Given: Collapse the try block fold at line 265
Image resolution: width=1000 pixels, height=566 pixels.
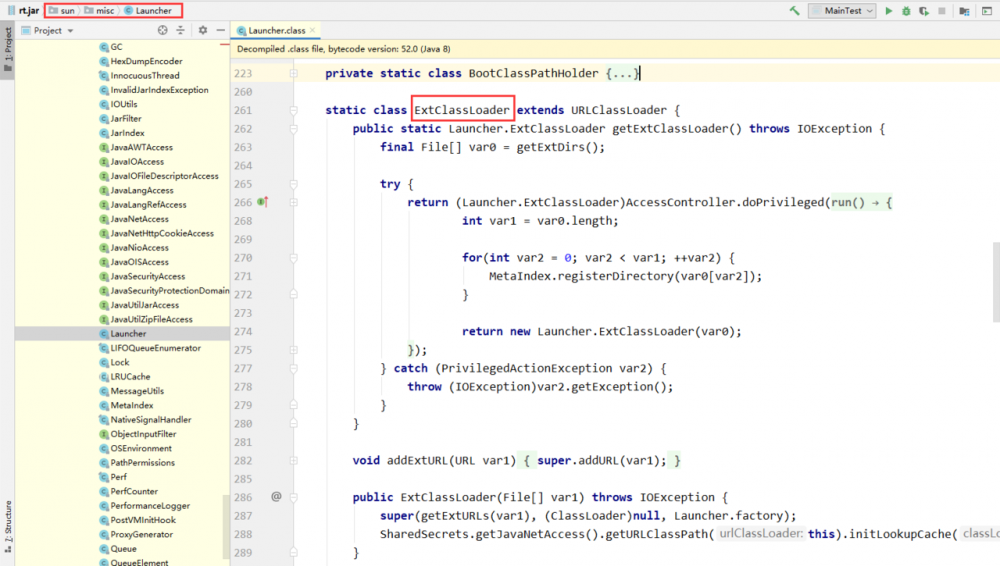Looking at the screenshot, I should [x=294, y=184].
